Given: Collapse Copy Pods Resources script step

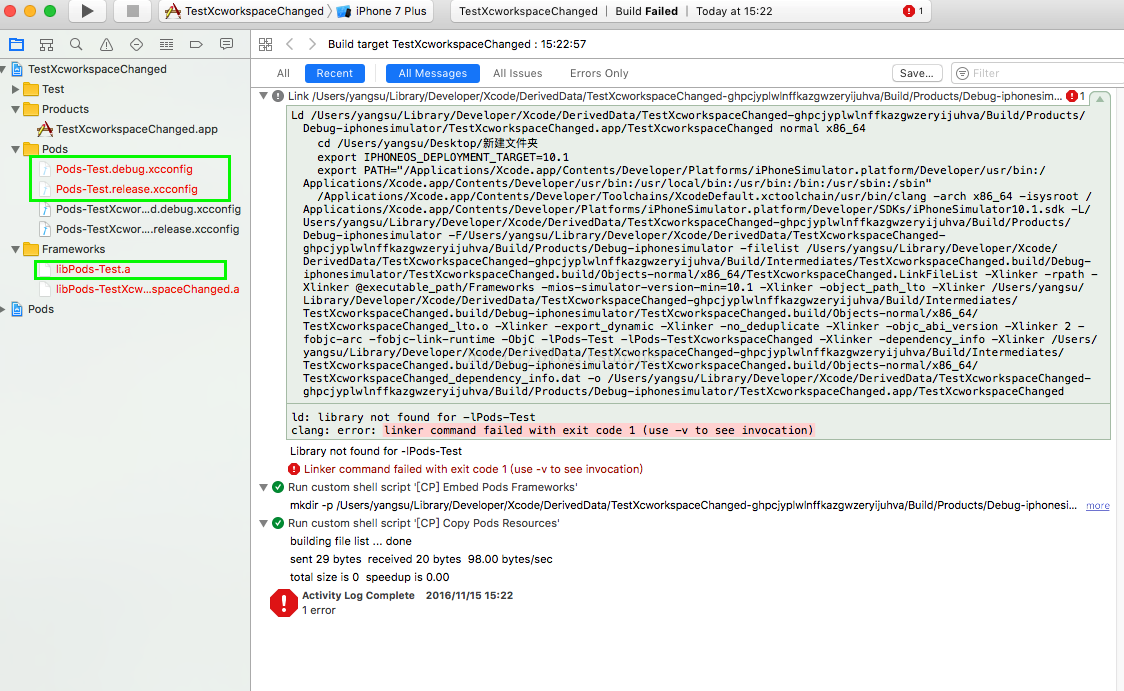Looking at the screenshot, I should 263,523.
